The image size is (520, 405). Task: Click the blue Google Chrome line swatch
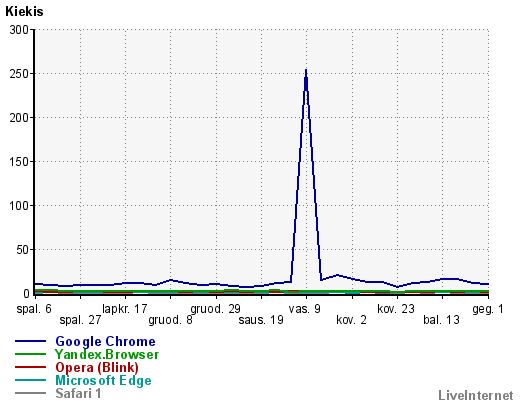[30, 341]
